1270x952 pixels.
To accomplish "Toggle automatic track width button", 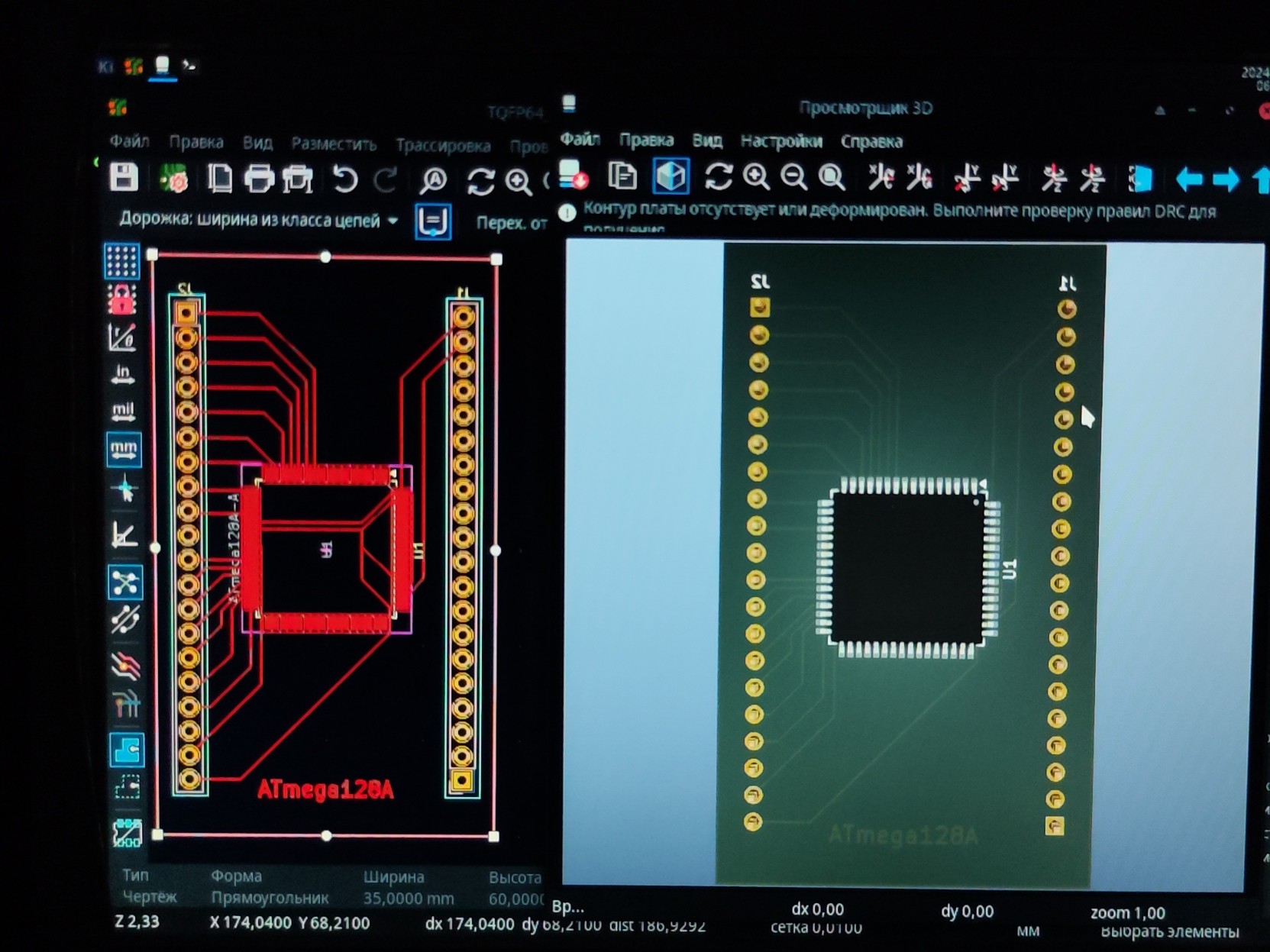I will (433, 222).
